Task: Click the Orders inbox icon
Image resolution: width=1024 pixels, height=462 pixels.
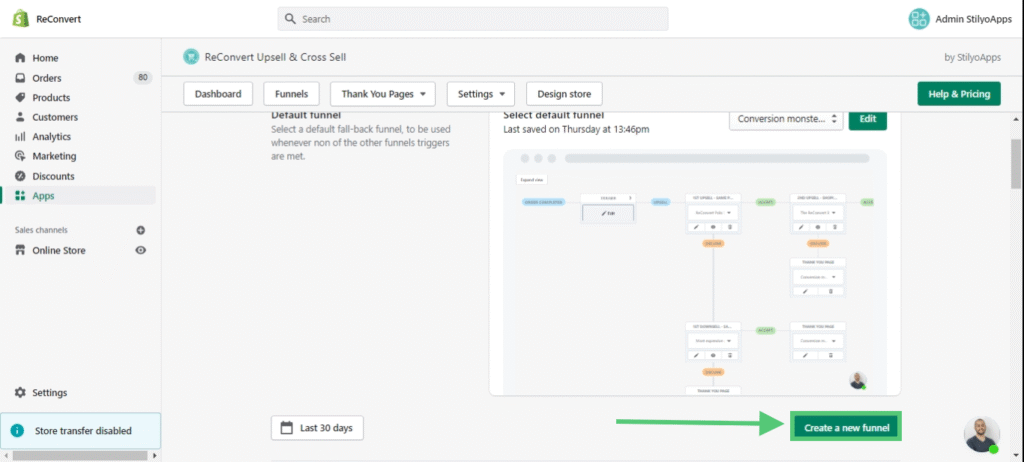Action: (20, 78)
